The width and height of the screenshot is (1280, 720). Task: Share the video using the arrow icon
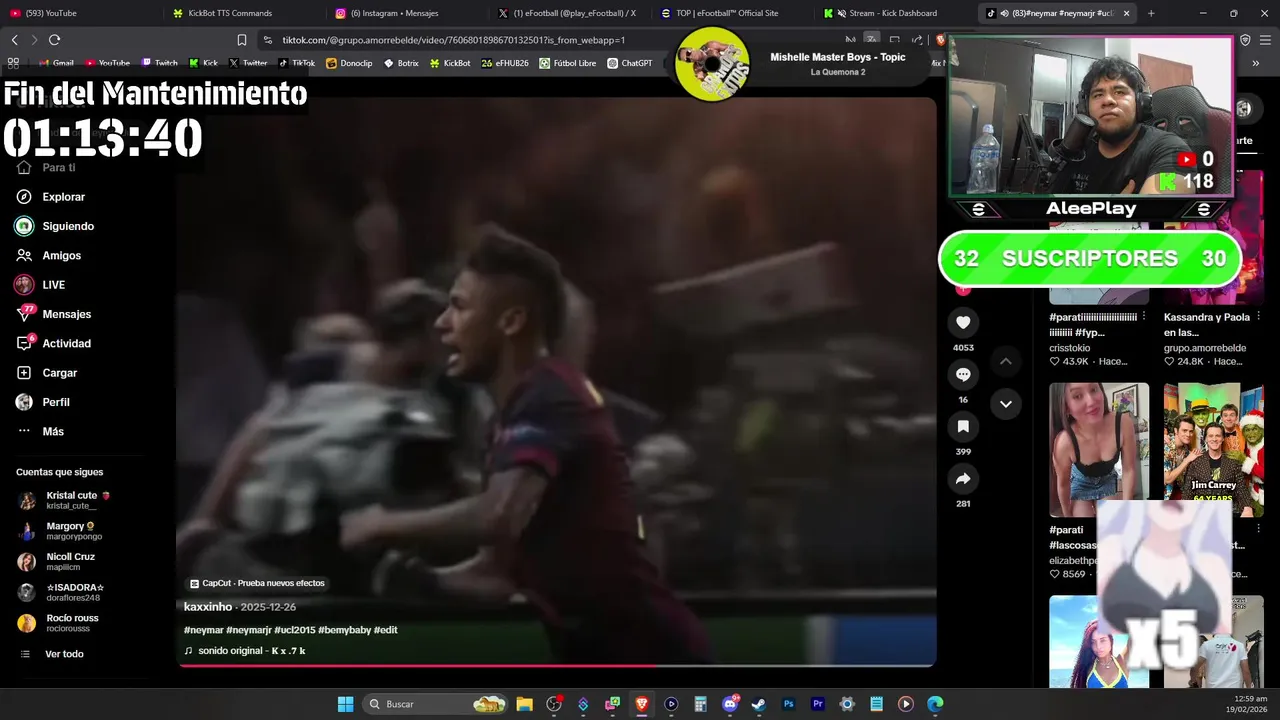coord(963,479)
